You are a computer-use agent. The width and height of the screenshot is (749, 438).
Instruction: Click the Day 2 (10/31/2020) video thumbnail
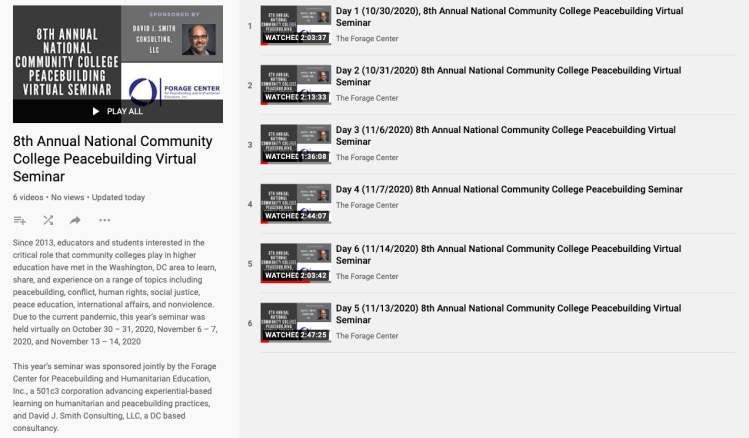pos(295,85)
